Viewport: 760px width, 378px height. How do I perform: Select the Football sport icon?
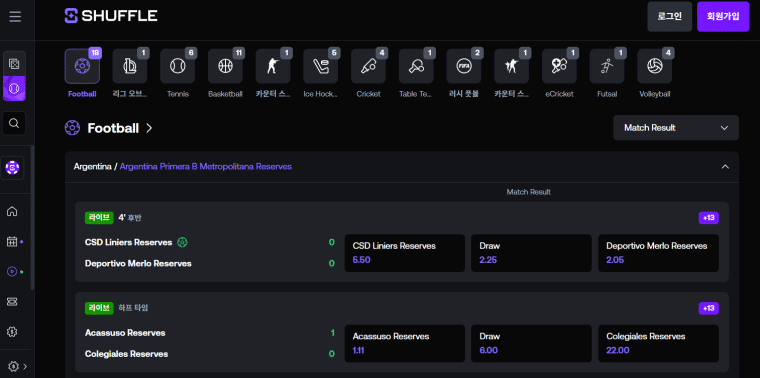[82, 66]
